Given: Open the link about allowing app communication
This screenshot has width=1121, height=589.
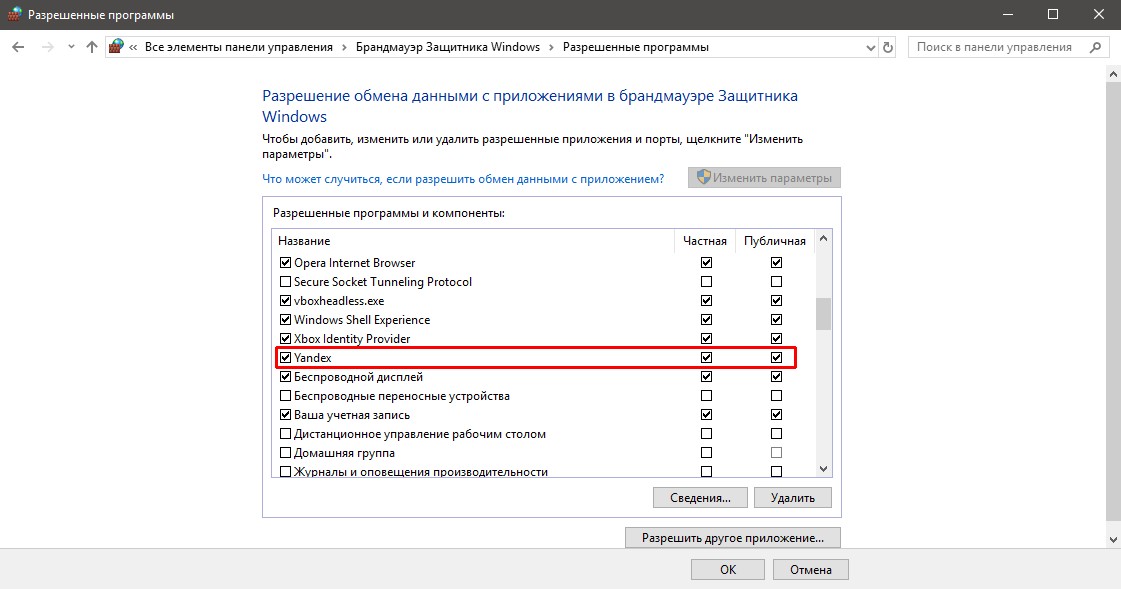Looking at the screenshot, I should [463, 179].
